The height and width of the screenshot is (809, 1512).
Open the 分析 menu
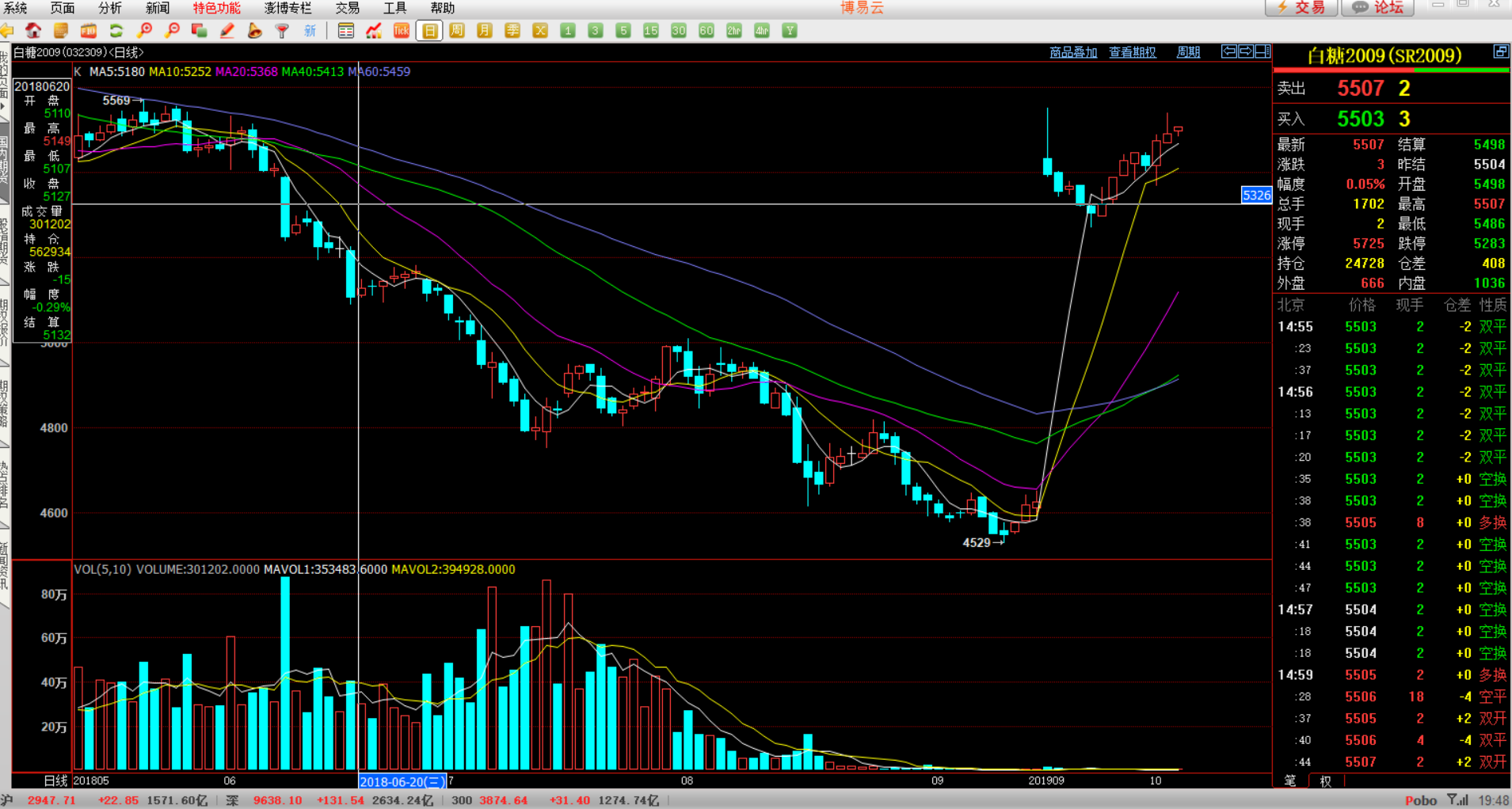click(110, 8)
